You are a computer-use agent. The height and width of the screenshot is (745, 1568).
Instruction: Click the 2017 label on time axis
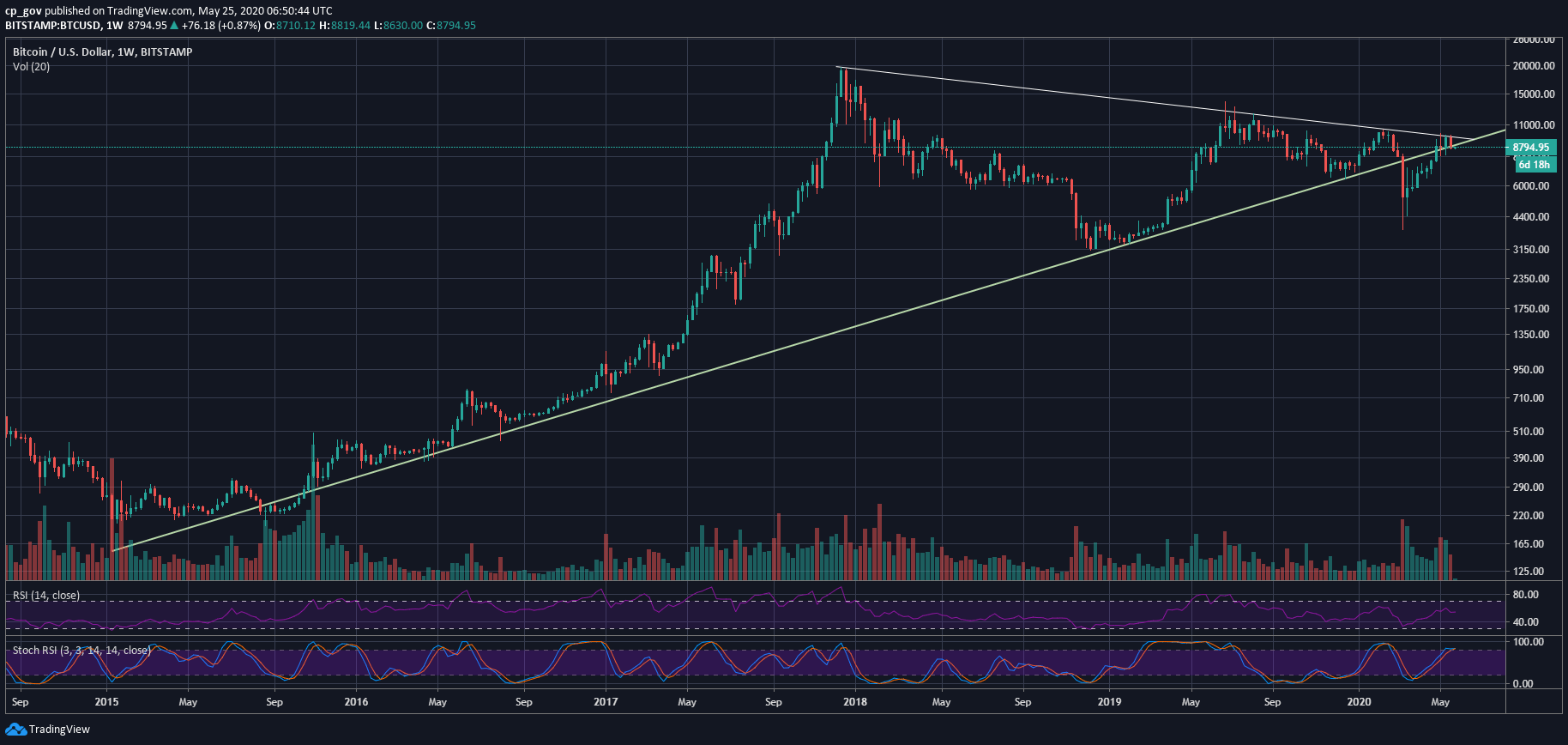pos(606,702)
